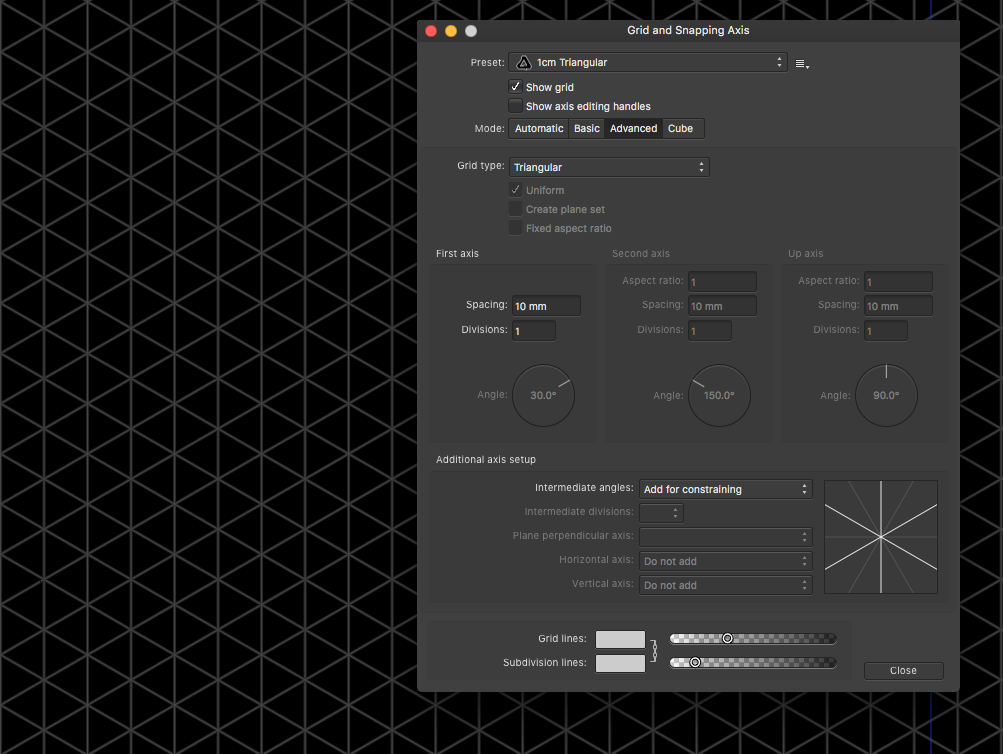Open the Preset dropdown showing 1cm Triangular
The height and width of the screenshot is (754, 1003).
pos(648,61)
